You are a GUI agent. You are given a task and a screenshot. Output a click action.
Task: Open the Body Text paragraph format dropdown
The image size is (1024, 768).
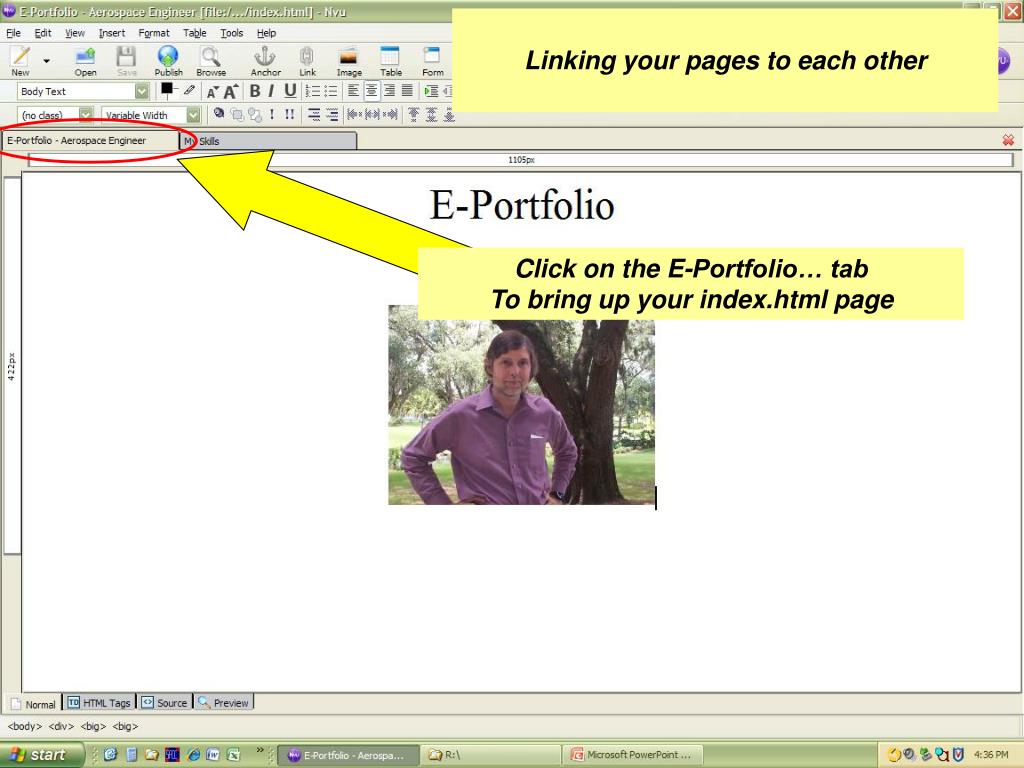click(83, 91)
